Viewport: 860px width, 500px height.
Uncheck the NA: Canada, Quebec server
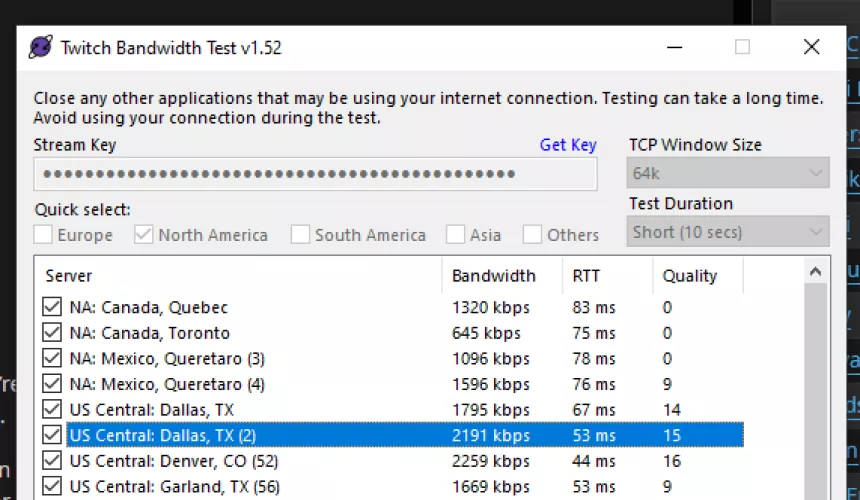coord(52,307)
